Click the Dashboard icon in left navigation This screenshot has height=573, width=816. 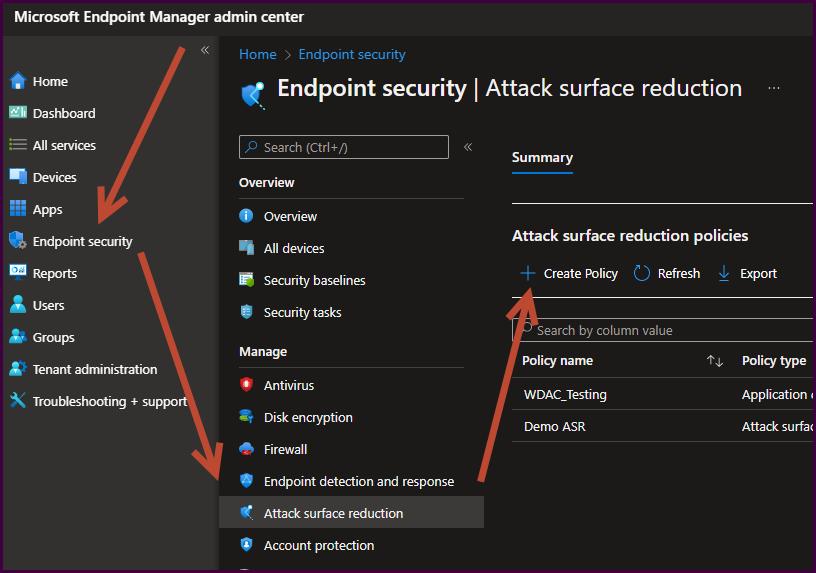pos(17,113)
